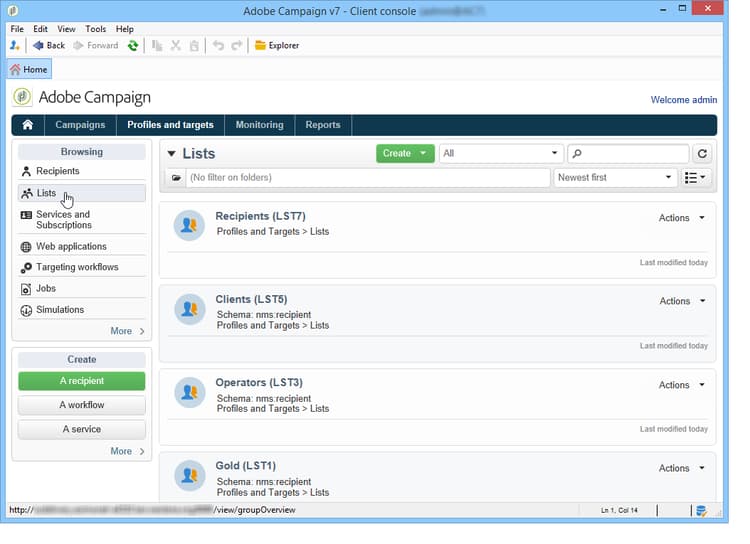
Task: Click the database icon in status bar
Action: (701, 511)
